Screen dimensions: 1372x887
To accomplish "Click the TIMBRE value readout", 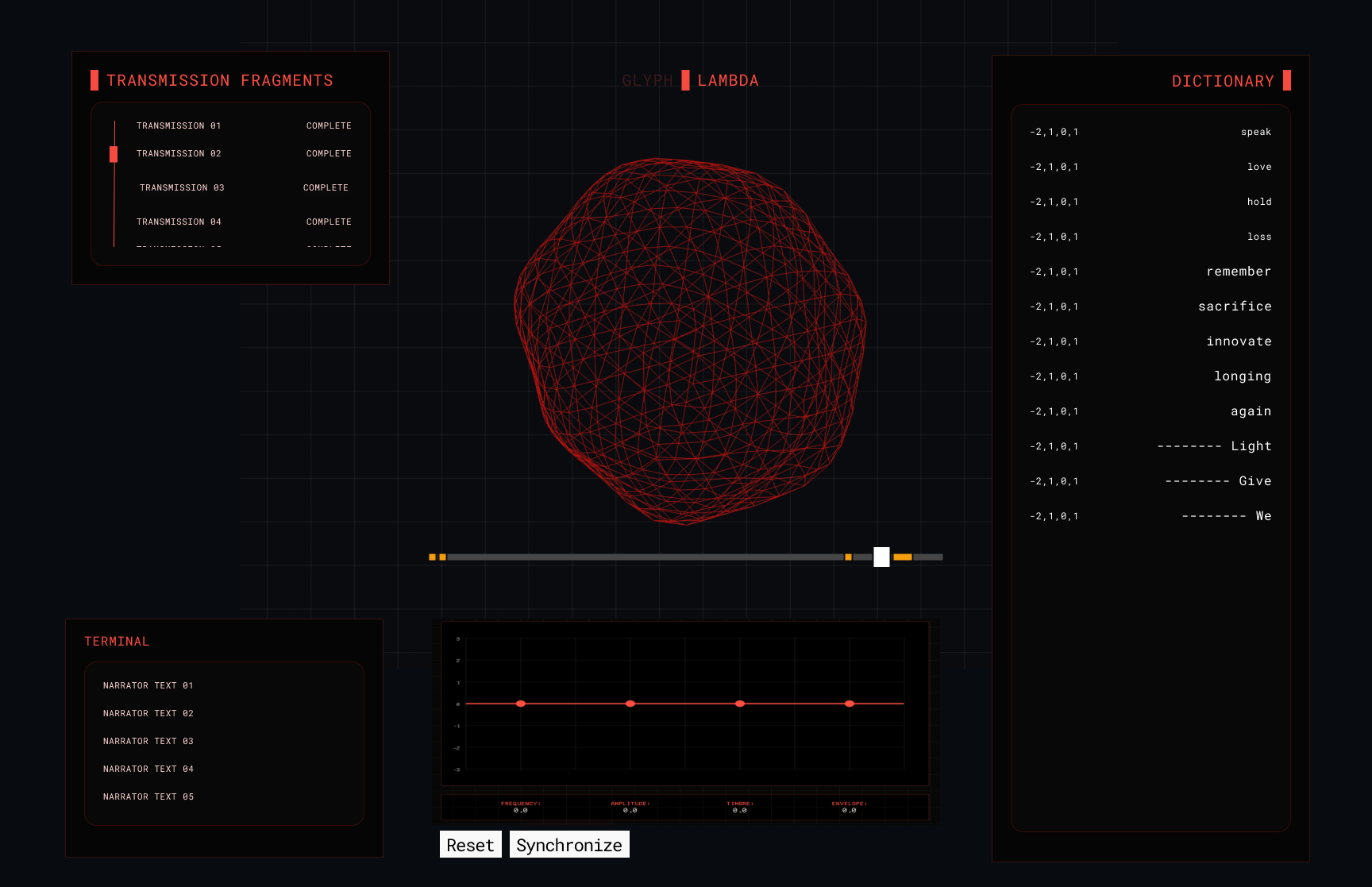I will pos(740,810).
